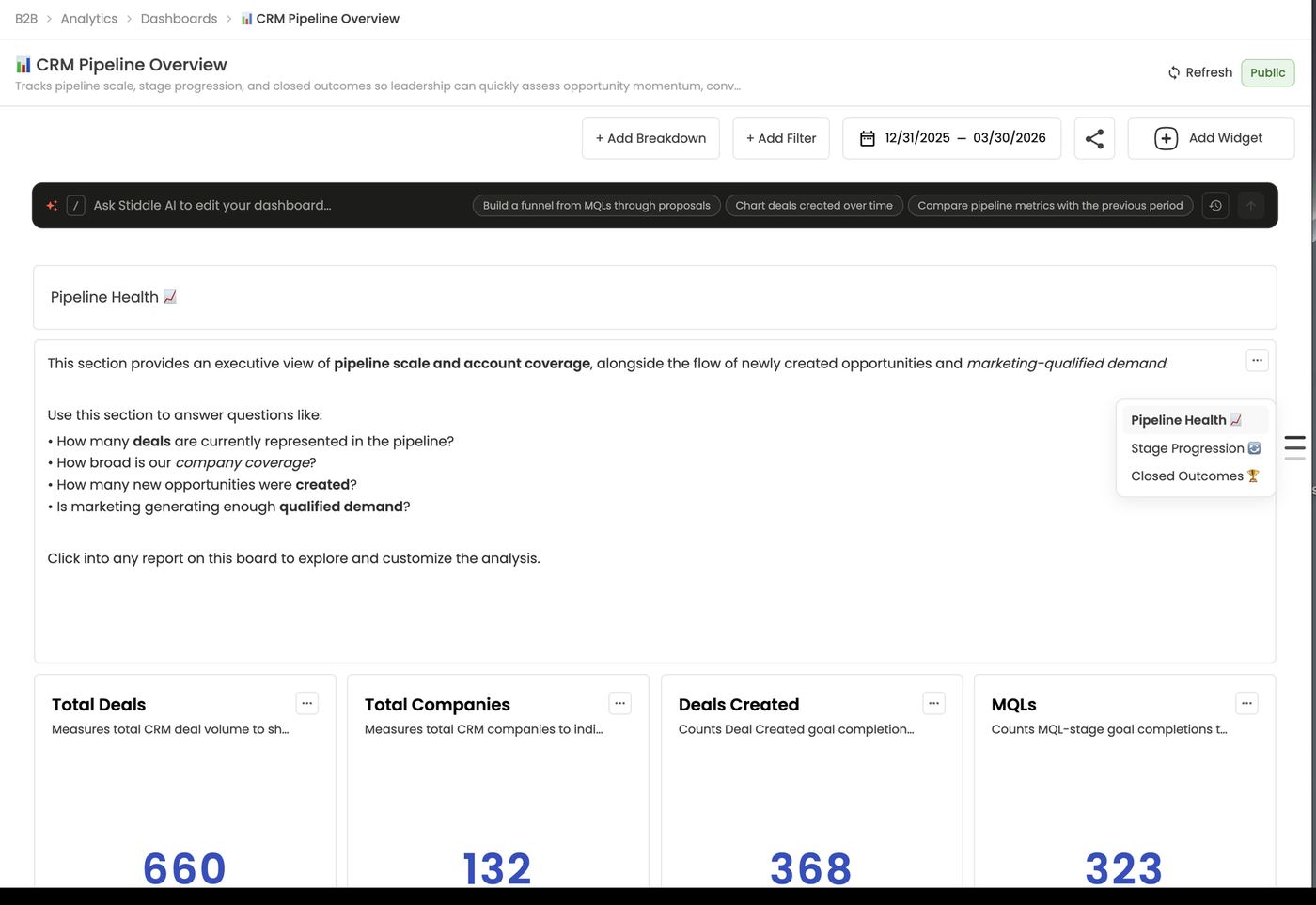Click the Refresh icon
This screenshot has width=1316, height=905.
[x=1174, y=72]
